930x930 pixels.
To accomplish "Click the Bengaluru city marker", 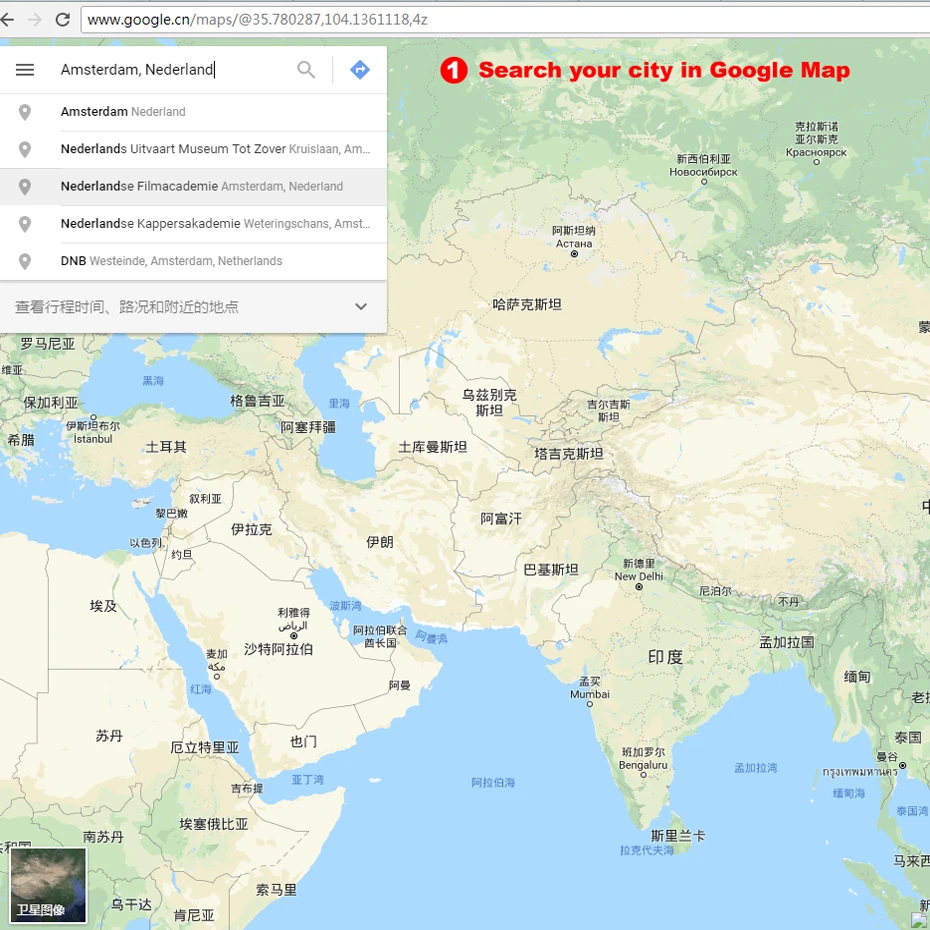I will [x=644, y=775].
